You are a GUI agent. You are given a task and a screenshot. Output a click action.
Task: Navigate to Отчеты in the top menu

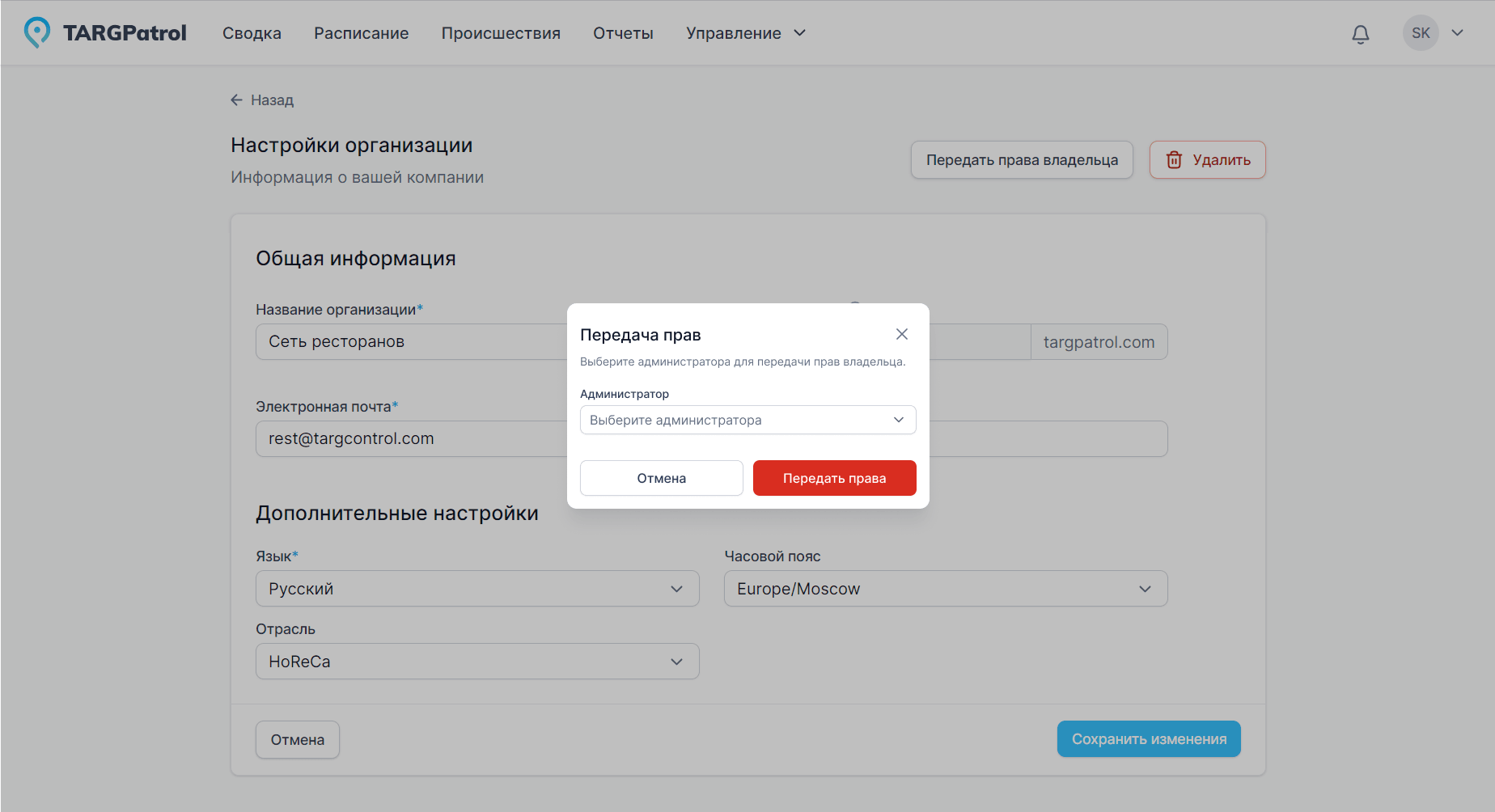pyautogui.click(x=623, y=33)
